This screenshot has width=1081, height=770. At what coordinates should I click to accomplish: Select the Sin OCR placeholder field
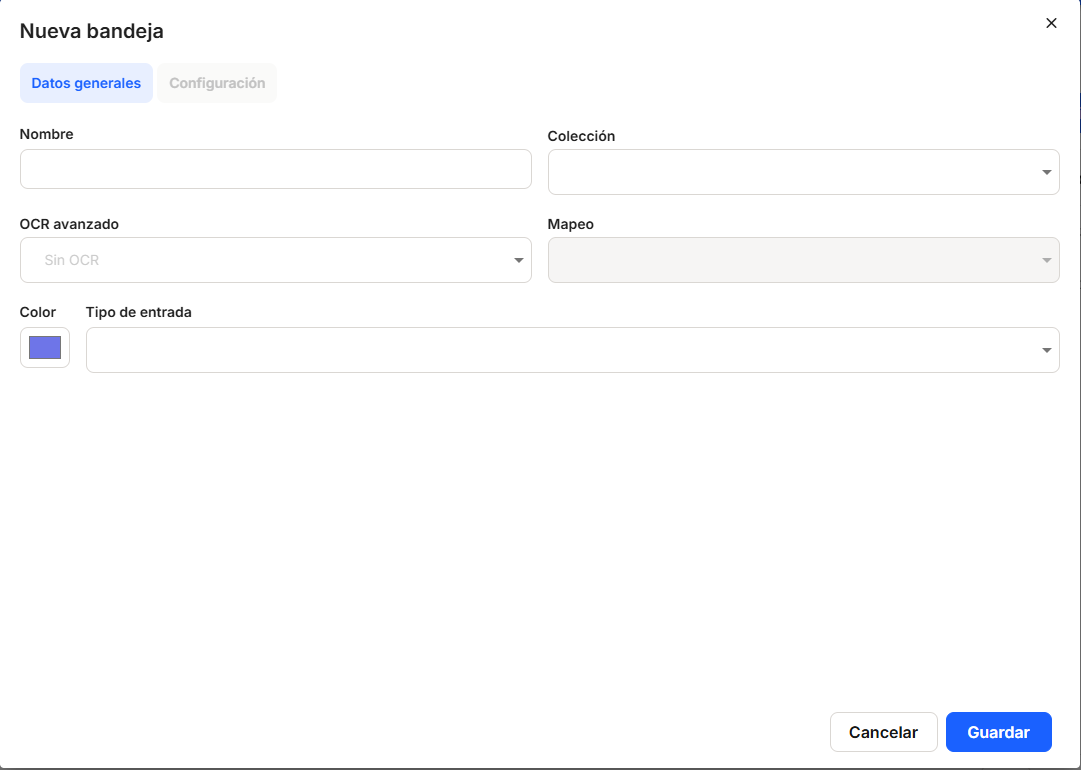(265, 260)
